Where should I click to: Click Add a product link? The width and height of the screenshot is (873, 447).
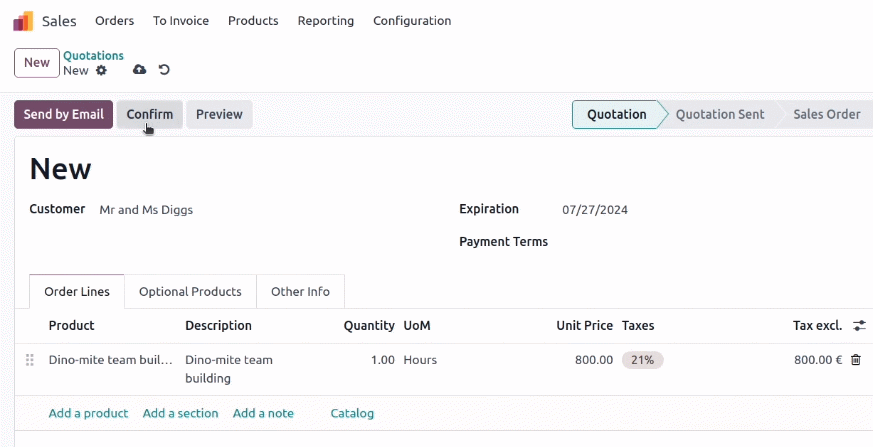tap(89, 414)
